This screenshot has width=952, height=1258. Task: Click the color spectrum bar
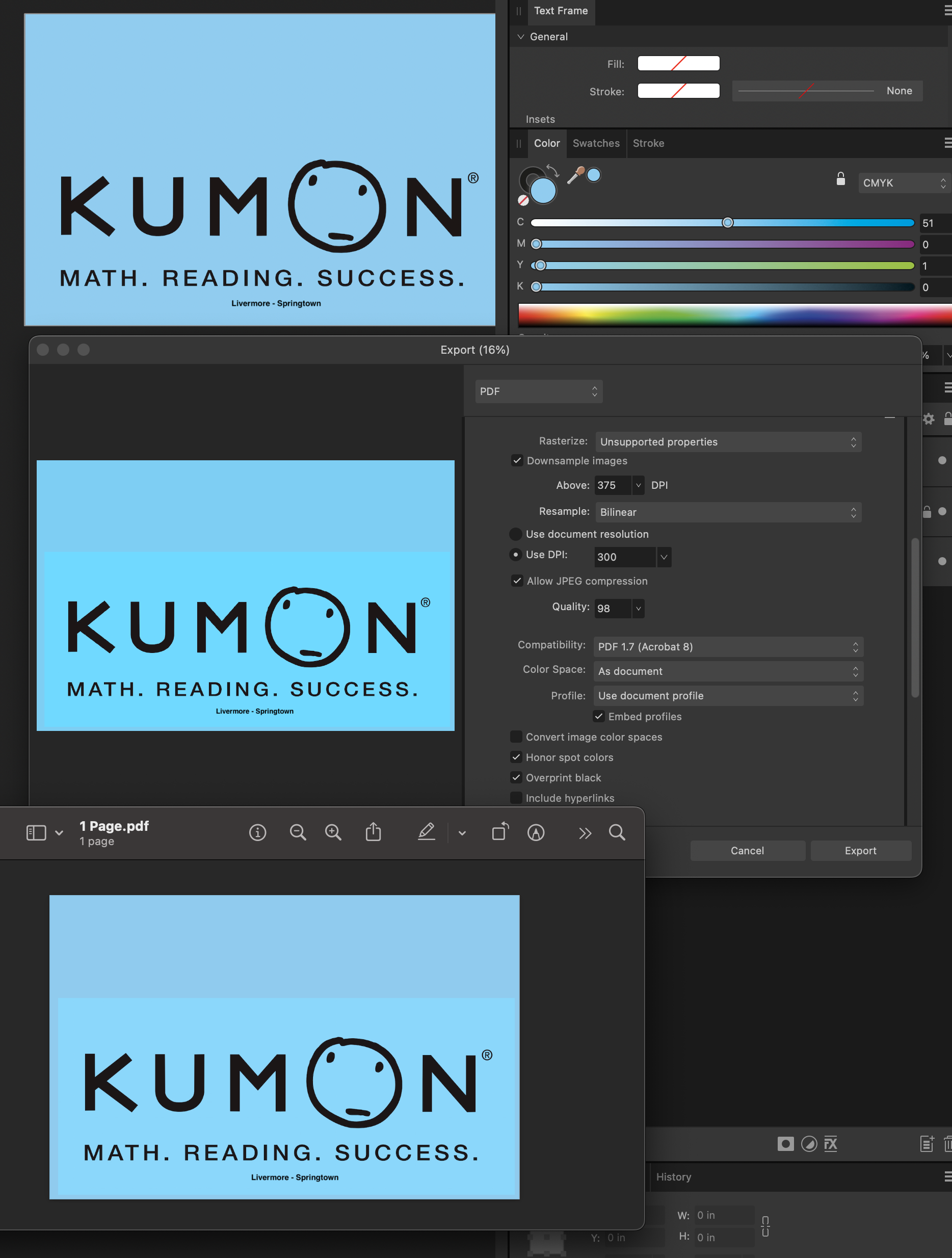(x=735, y=314)
